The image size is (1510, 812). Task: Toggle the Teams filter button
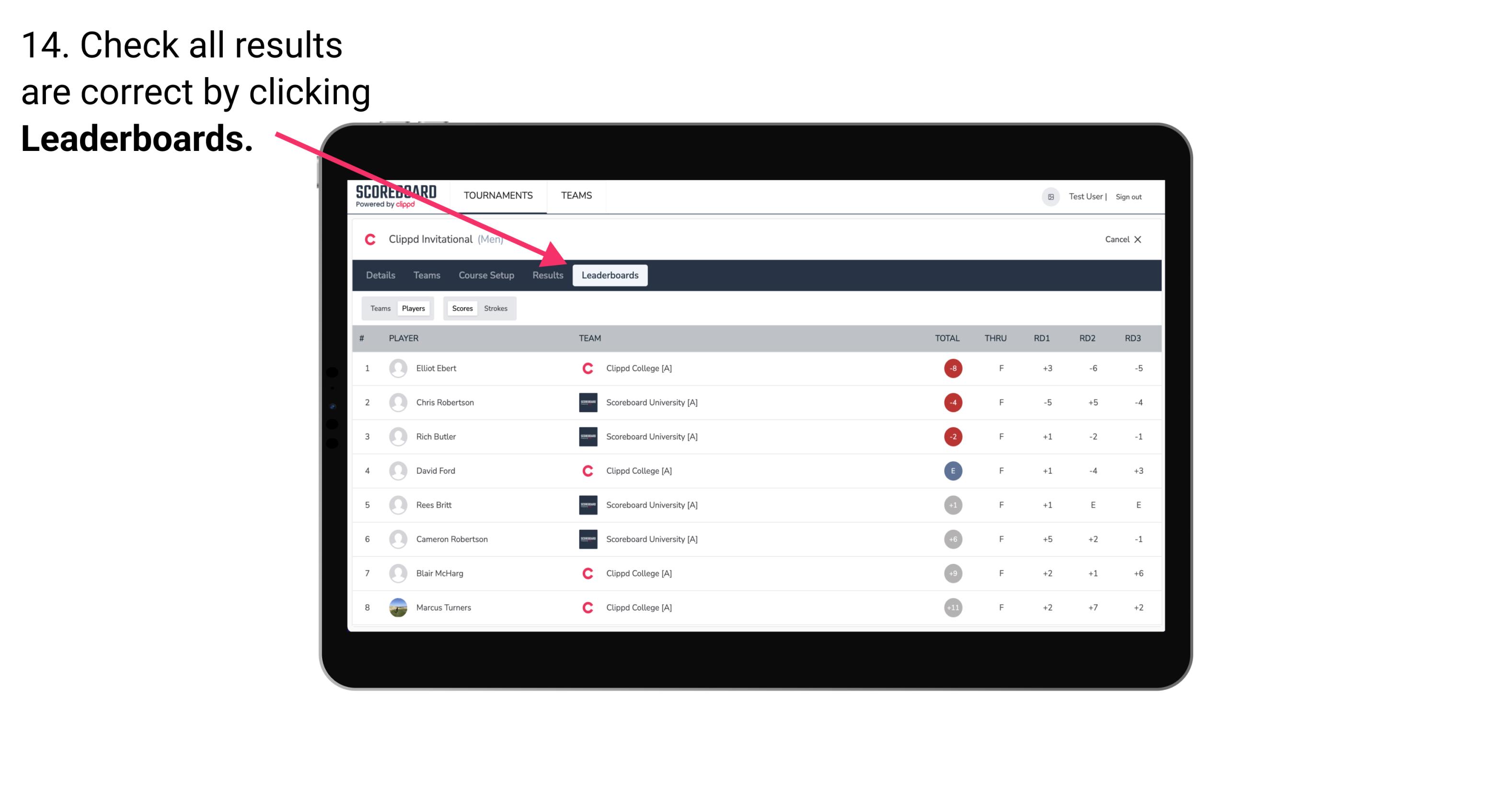[379, 308]
